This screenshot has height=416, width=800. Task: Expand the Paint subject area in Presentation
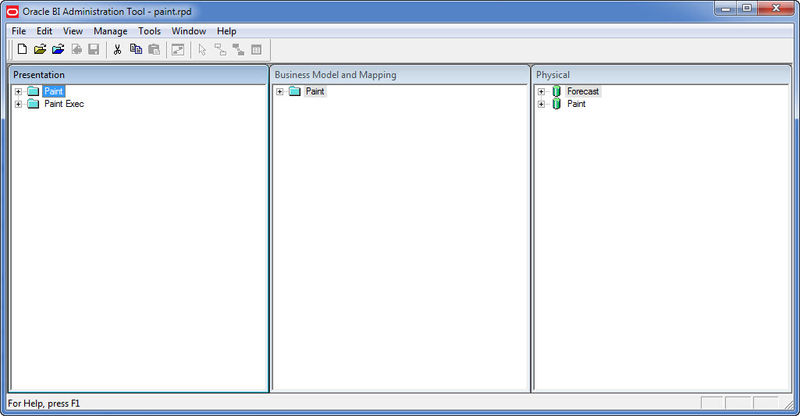coord(18,92)
